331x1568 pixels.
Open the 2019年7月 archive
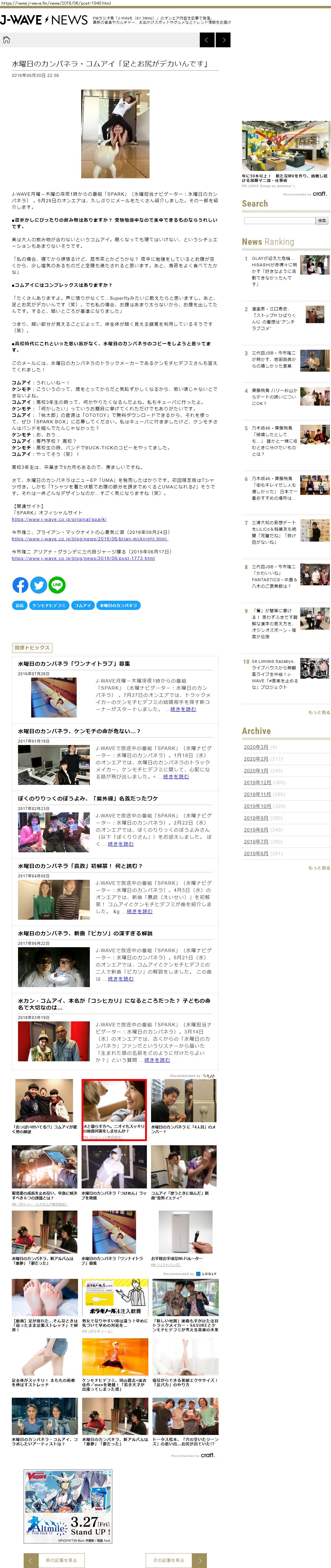coord(256,842)
